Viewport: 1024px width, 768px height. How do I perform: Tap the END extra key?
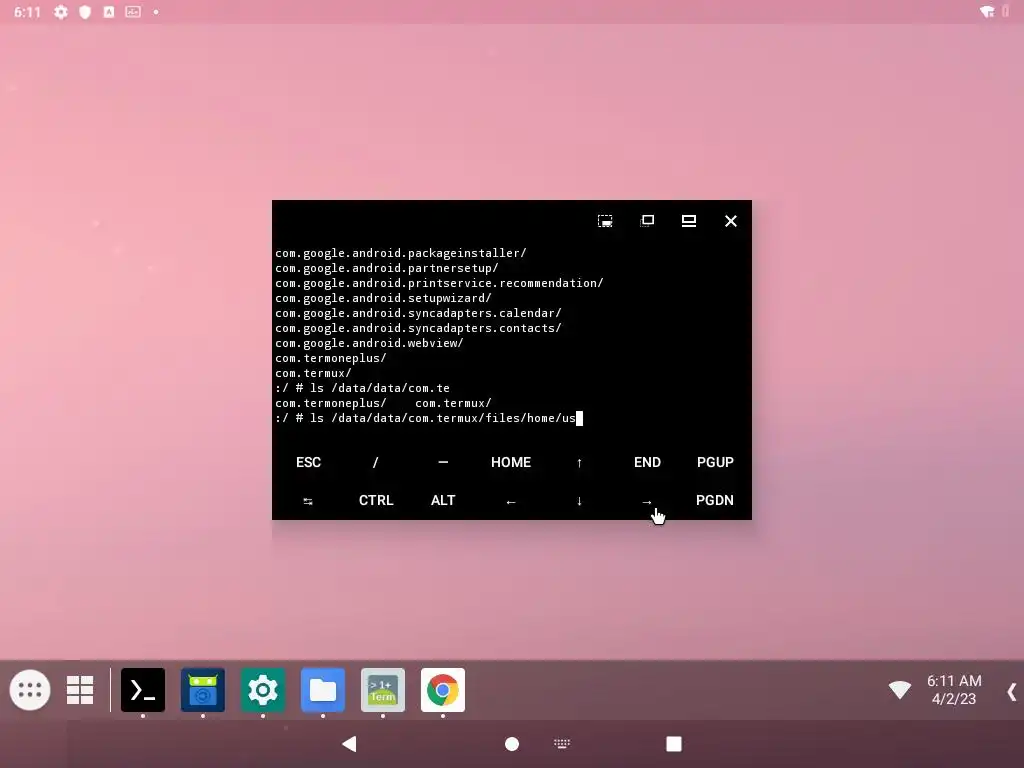tap(647, 462)
